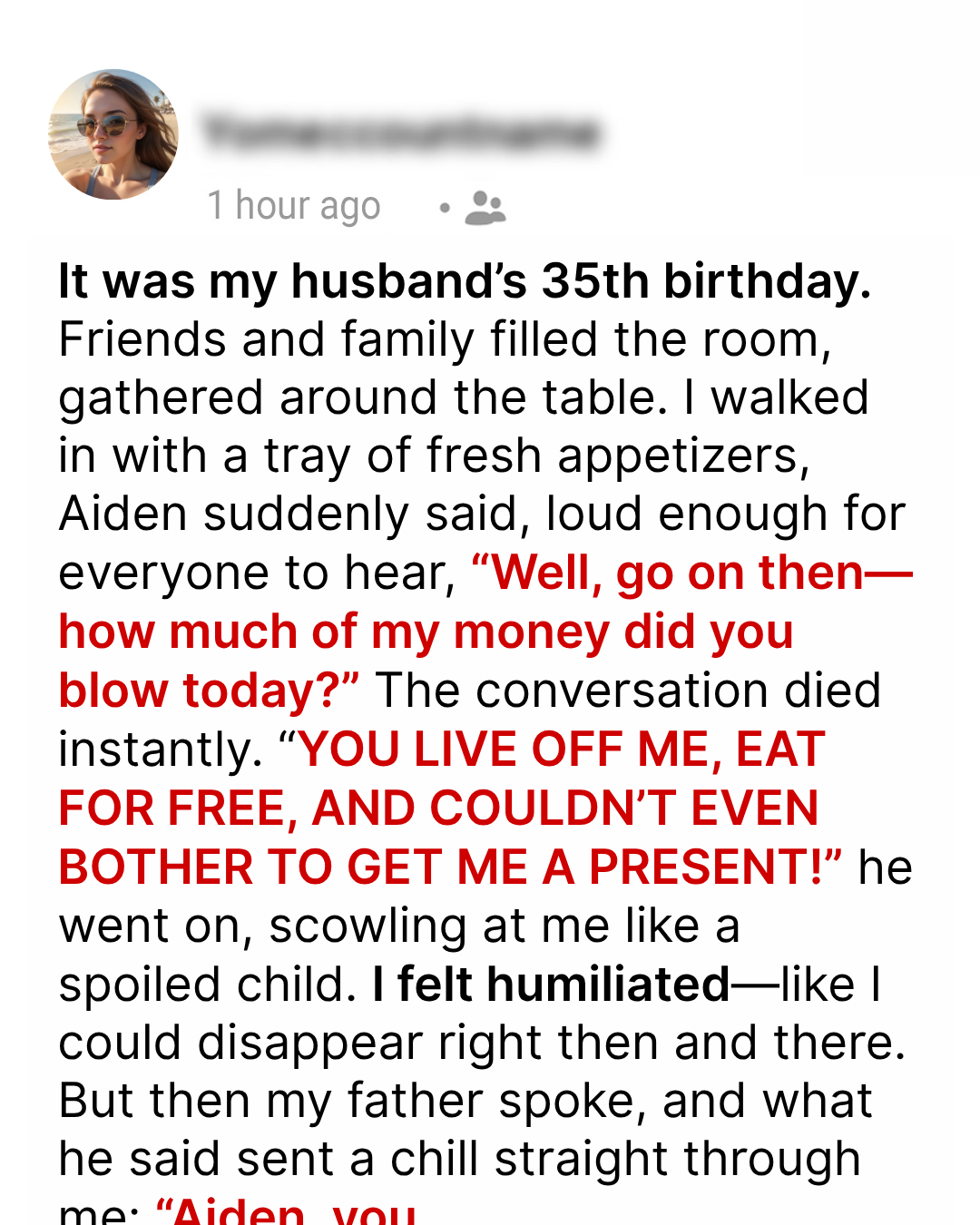Image resolution: width=980 pixels, height=1225 pixels.
Task: Click the "Friends and family filled the room" line
Action: point(445,340)
